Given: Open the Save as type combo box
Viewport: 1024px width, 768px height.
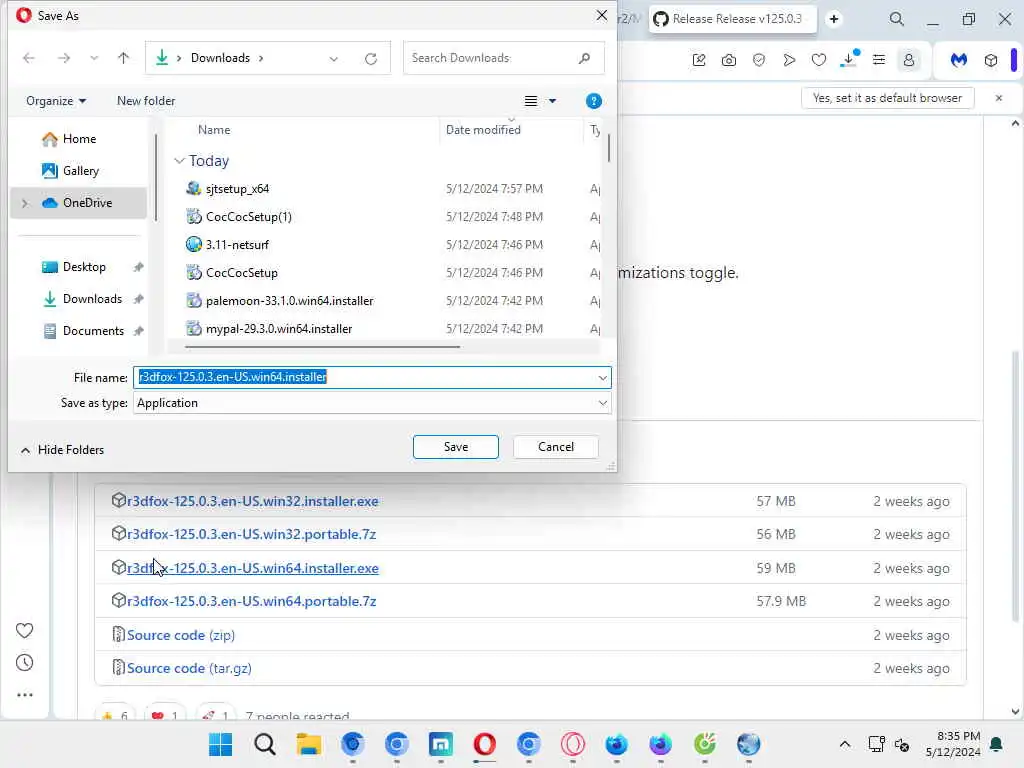Looking at the screenshot, I should (372, 403).
